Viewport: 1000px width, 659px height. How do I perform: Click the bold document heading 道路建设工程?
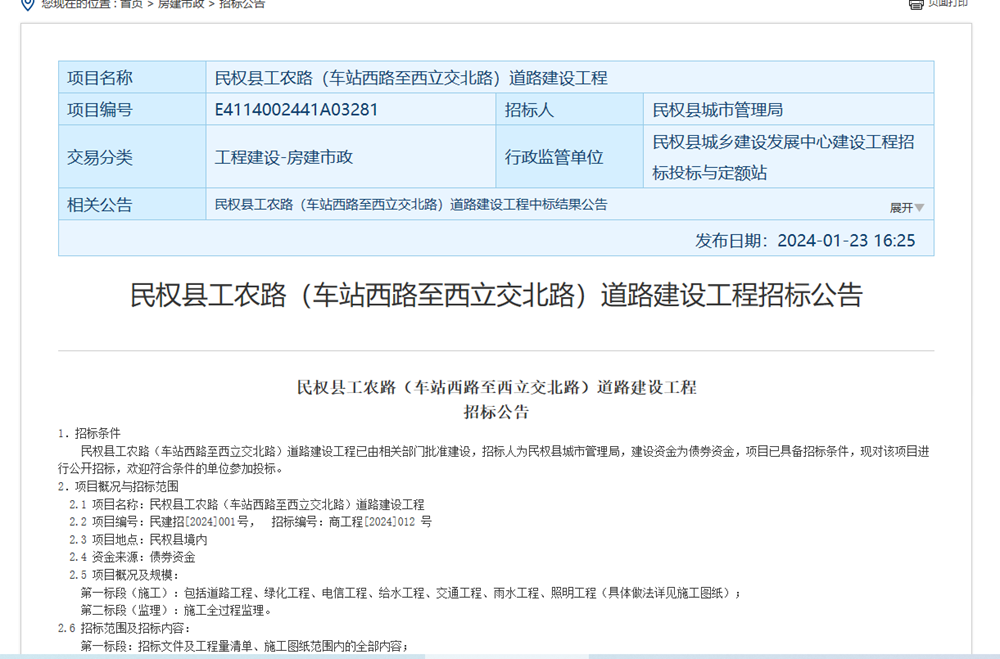496,387
